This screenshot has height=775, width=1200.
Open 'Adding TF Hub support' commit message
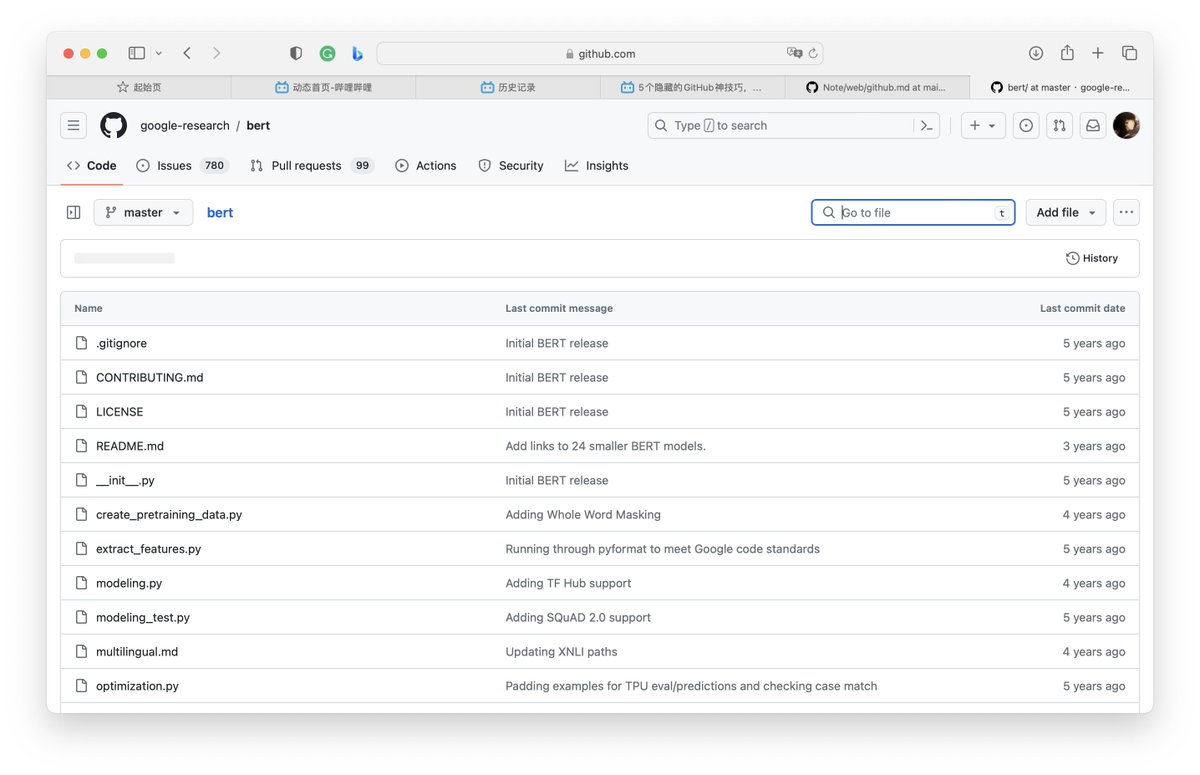point(569,583)
